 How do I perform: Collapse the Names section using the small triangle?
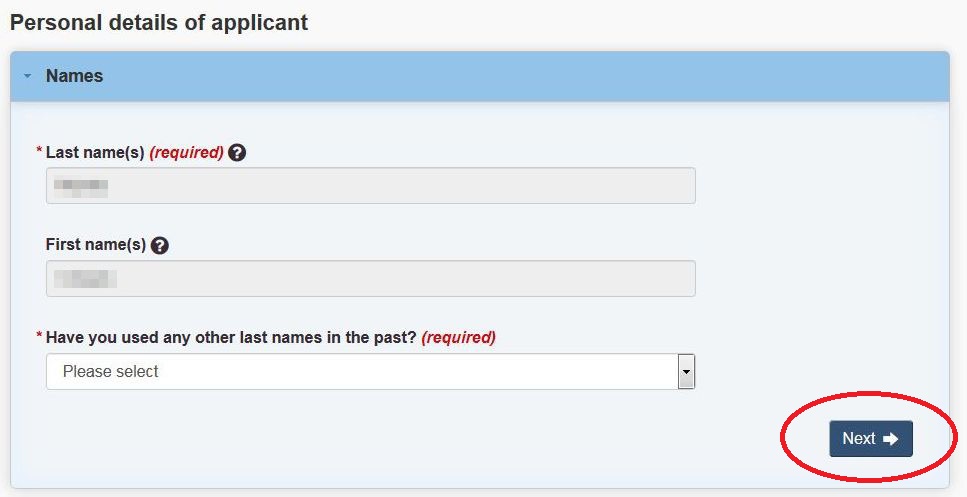[x=27, y=76]
